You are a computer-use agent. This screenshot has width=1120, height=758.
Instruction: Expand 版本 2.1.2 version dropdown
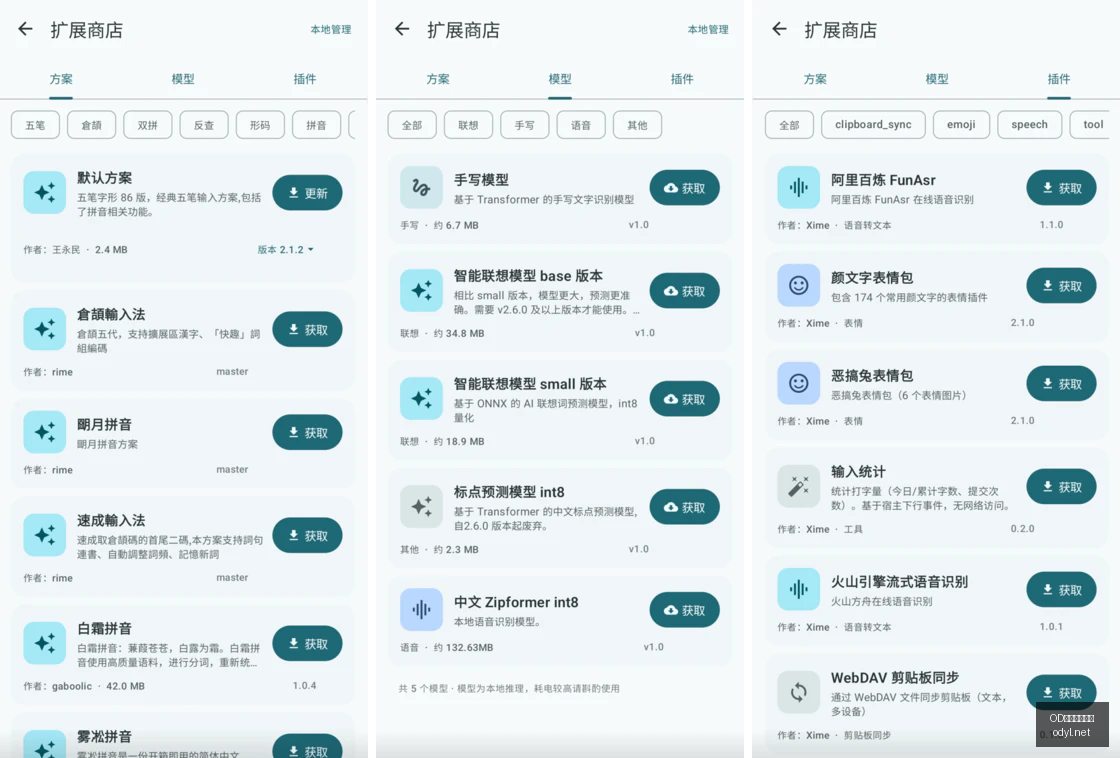(286, 249)
